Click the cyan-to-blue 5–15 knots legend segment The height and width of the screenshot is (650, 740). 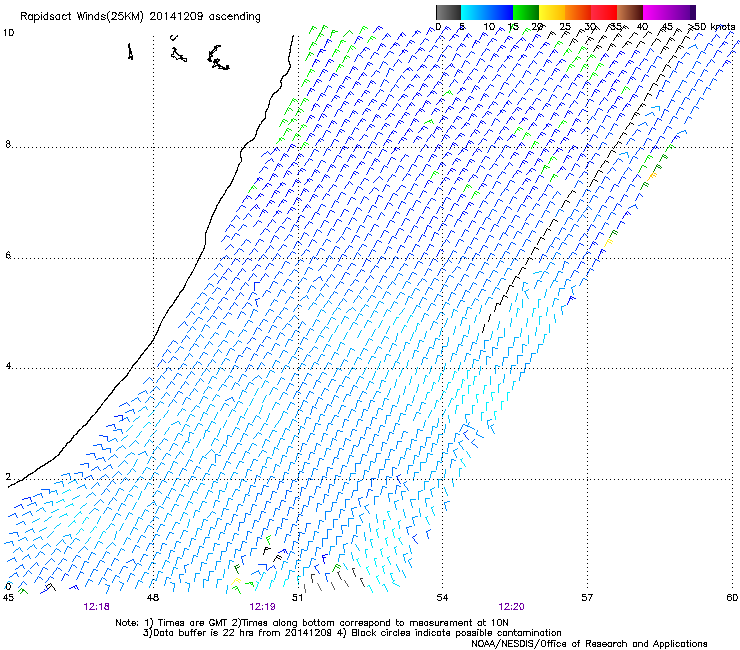[x=487, y=12]
